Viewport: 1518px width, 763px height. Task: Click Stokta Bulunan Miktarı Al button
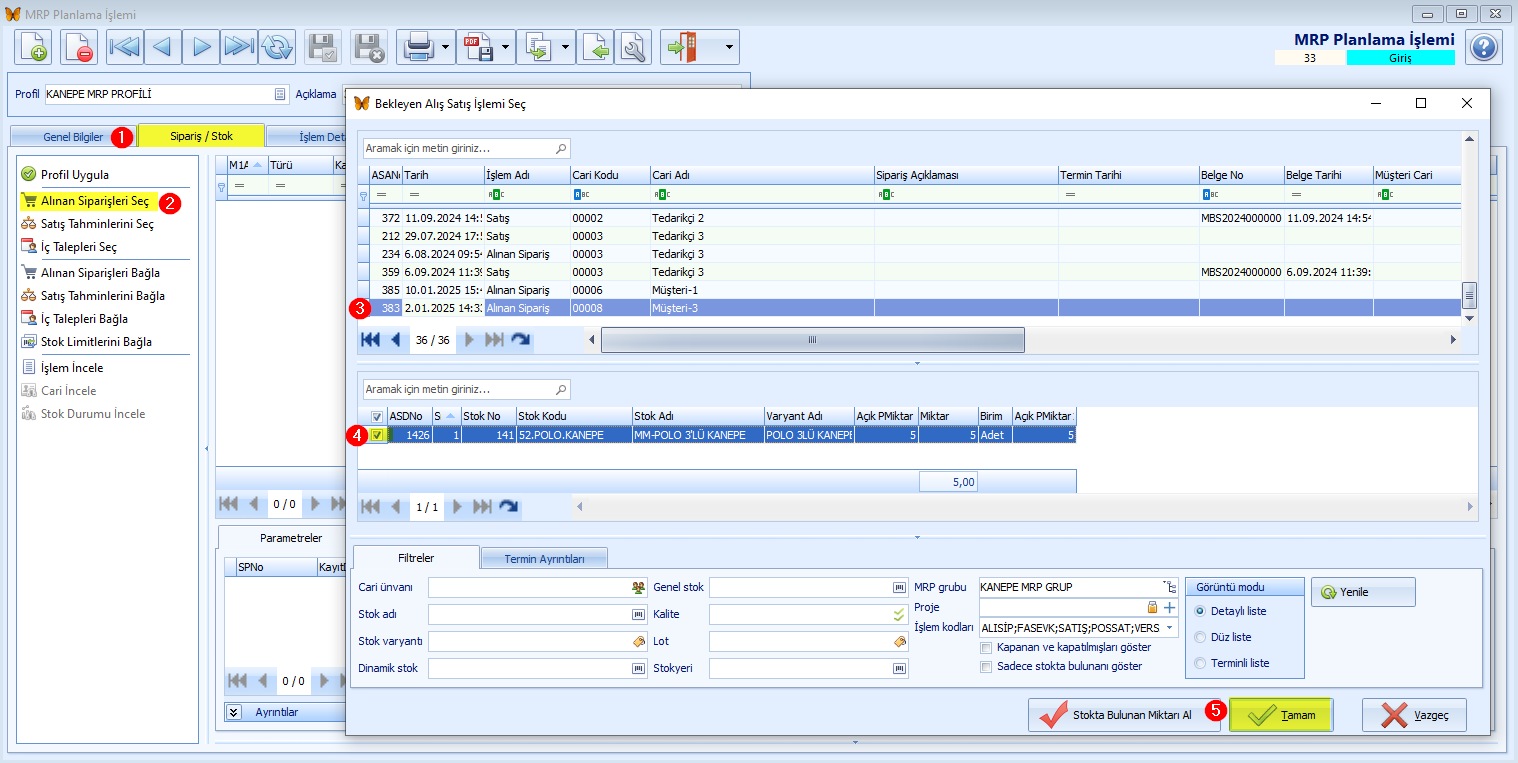pos(1124,715)
